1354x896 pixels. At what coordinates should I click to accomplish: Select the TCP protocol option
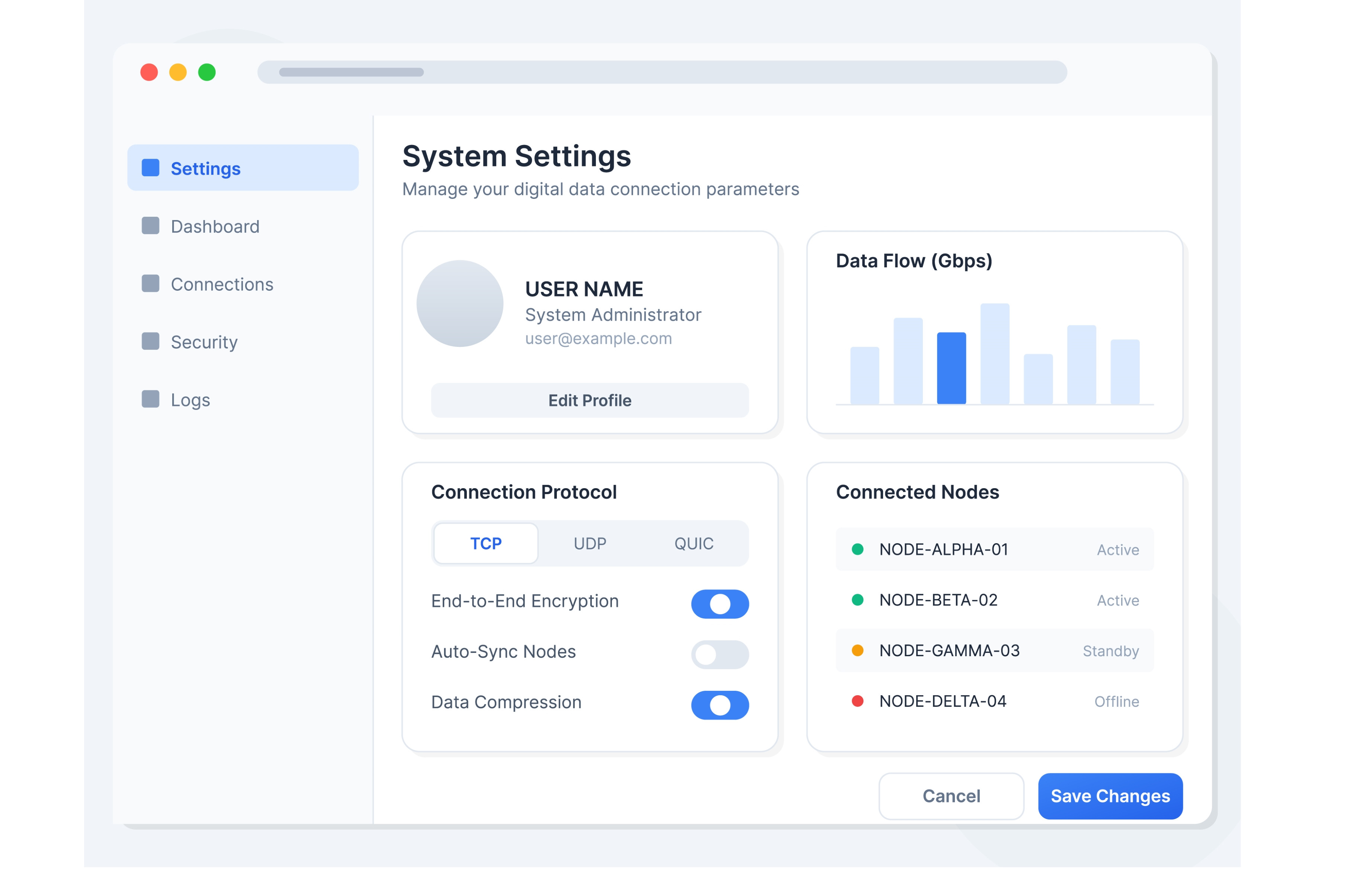click(486, 544)
